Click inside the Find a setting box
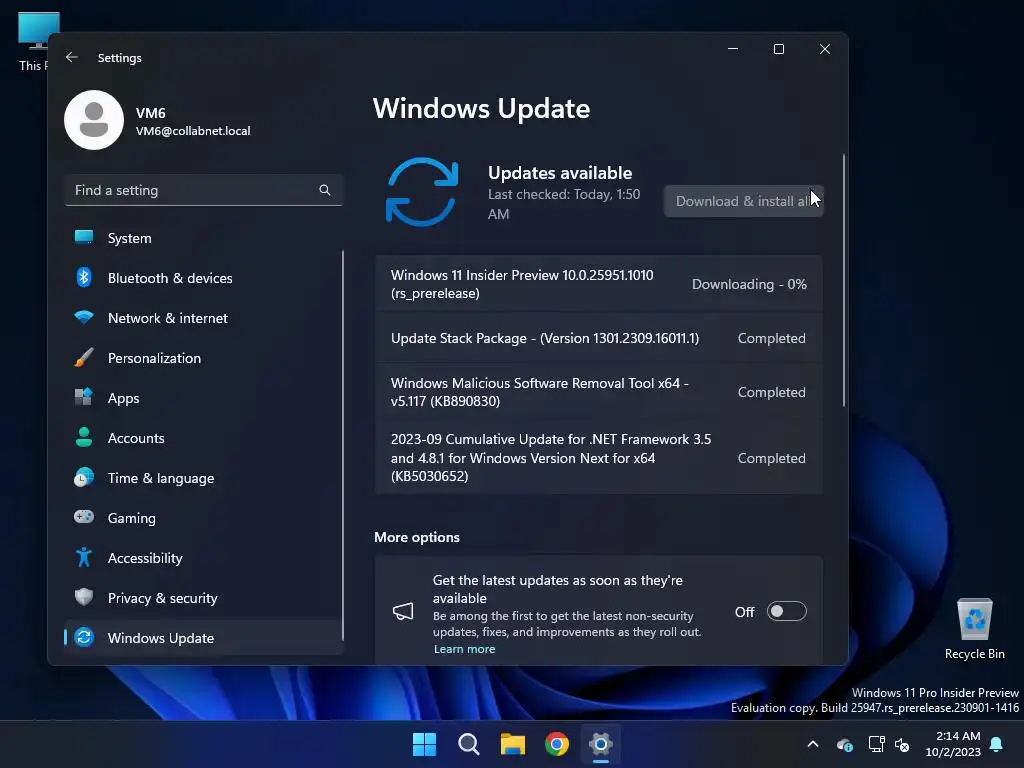 [203, 190]
